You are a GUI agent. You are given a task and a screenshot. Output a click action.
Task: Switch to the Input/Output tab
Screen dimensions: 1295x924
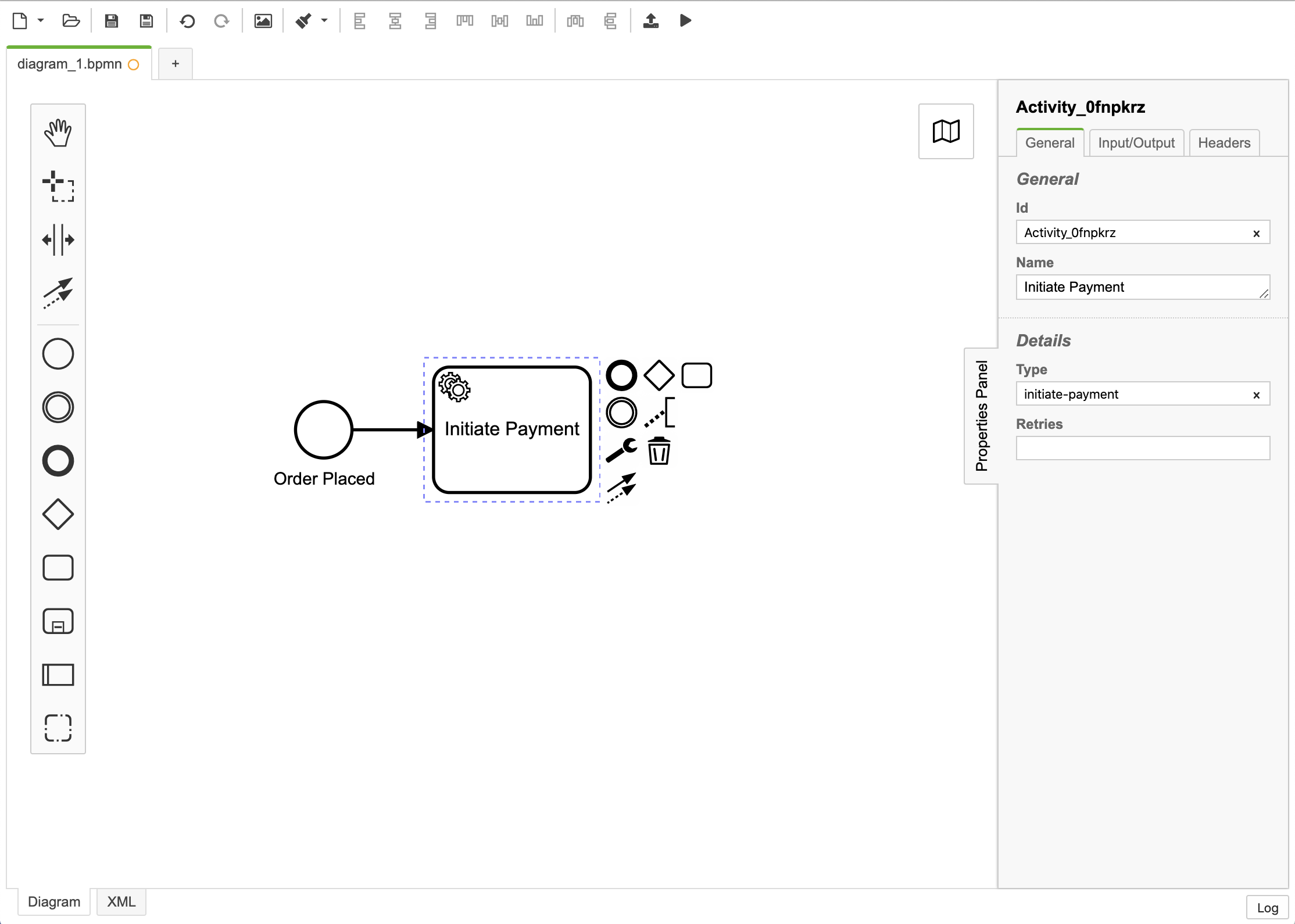1134,142
